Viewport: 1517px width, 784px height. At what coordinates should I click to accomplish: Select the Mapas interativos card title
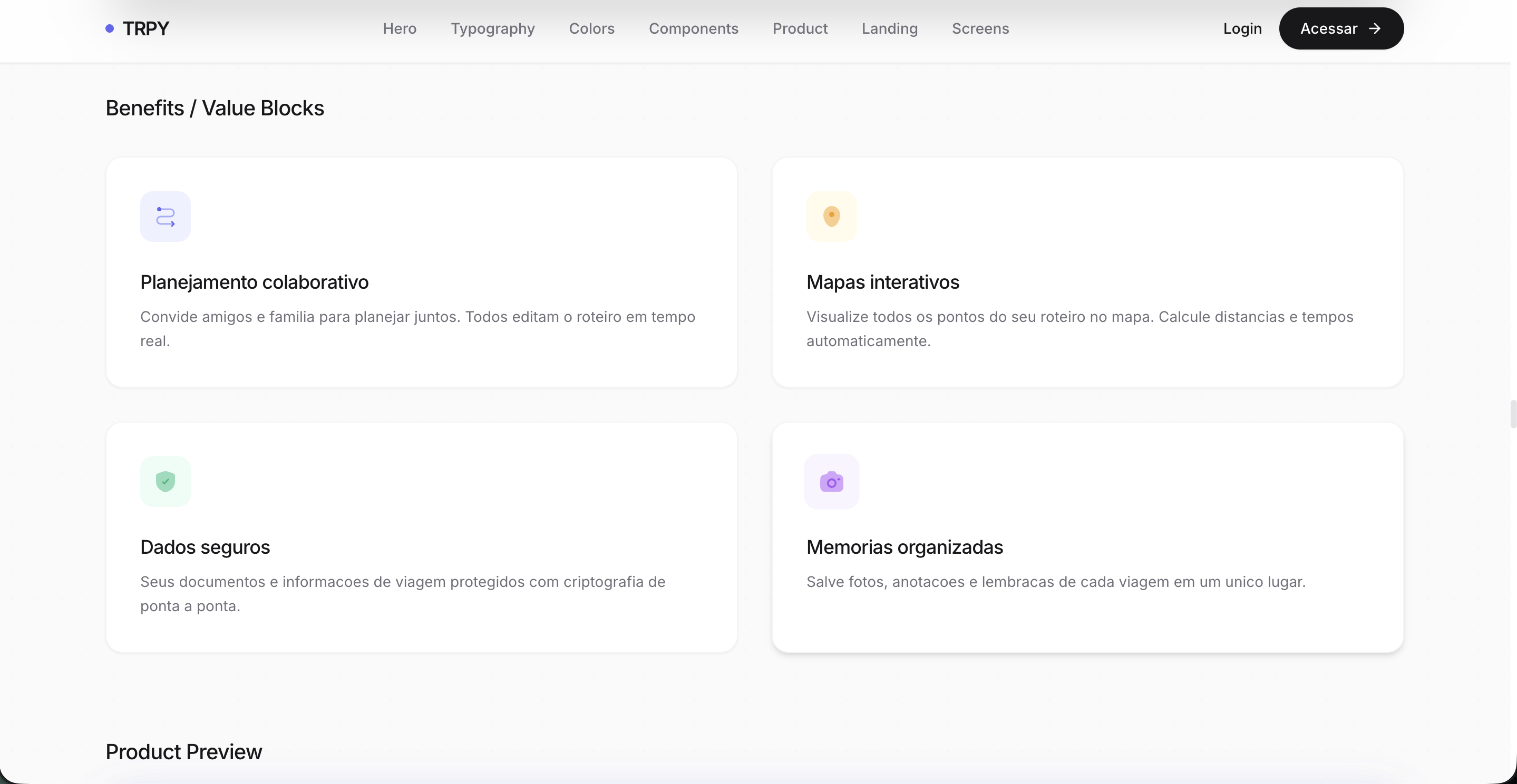coord(883,282)
